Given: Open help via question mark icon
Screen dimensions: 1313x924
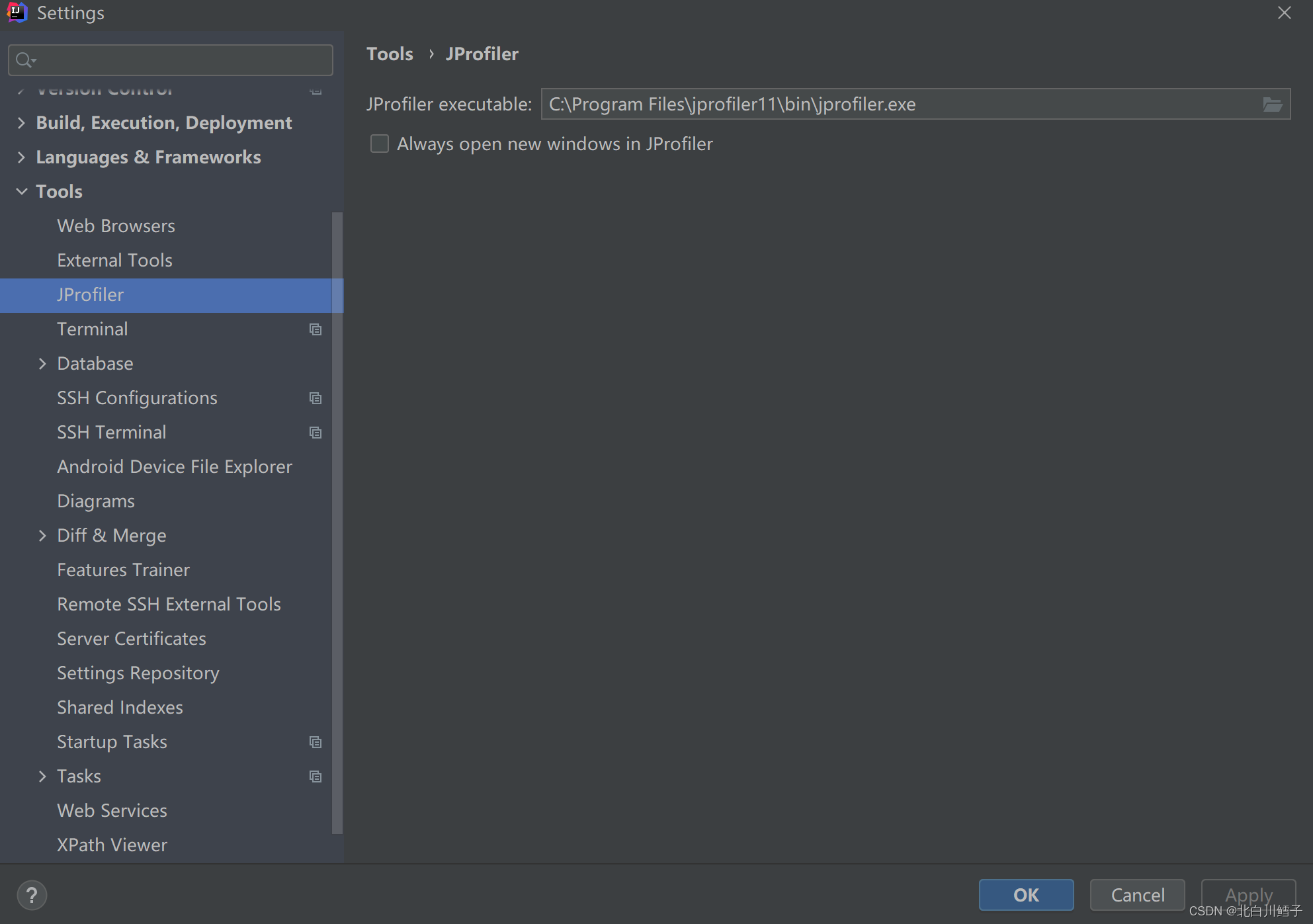Looking at the screenshot, I should pyautogui.click(x=31, y=895).
